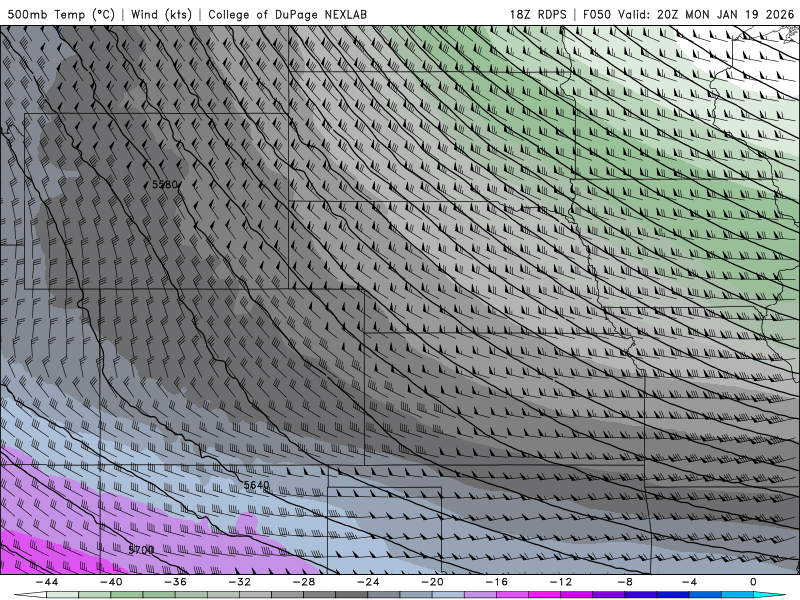Click the -36 colorbar label

(176, 582)
